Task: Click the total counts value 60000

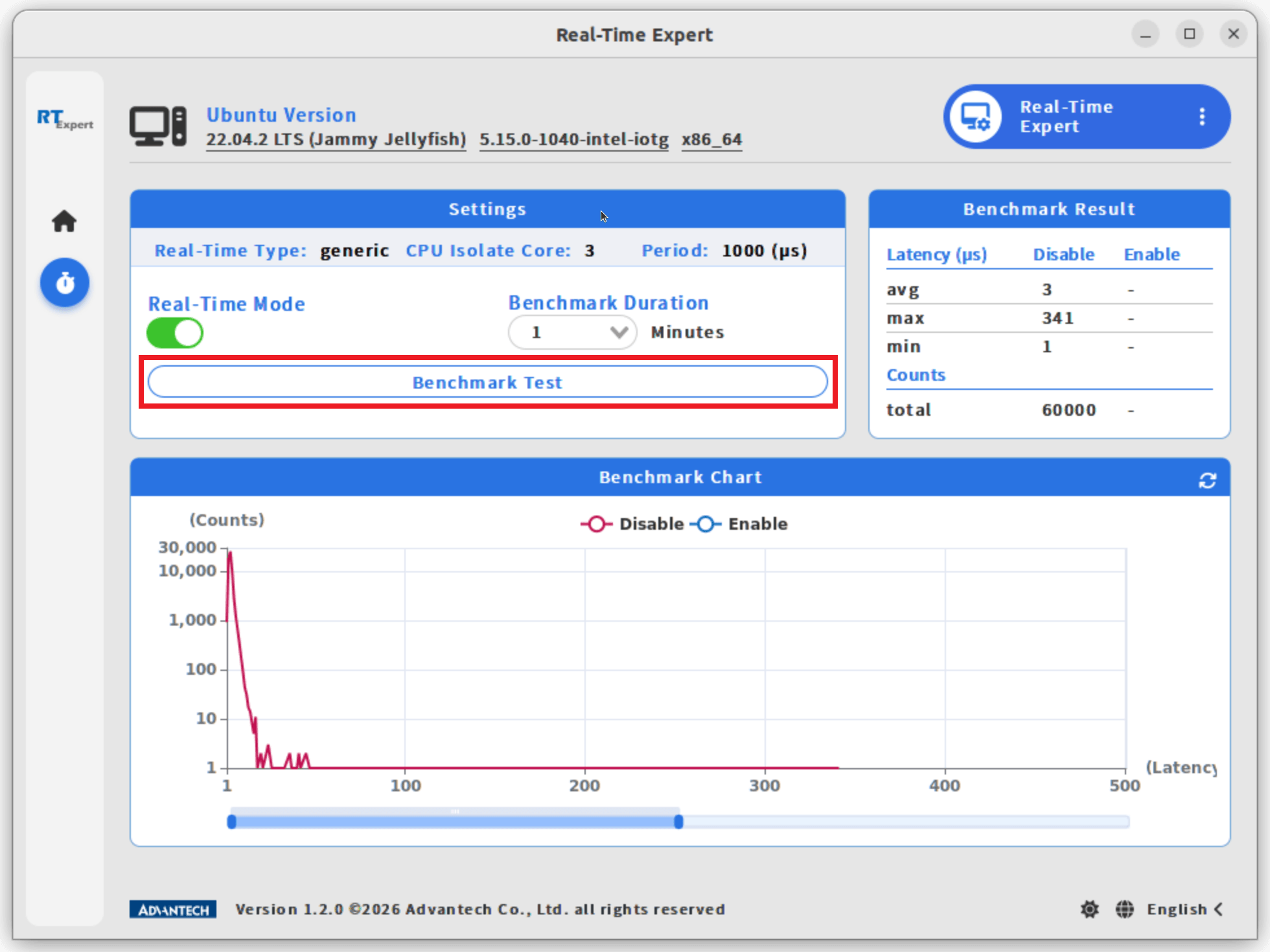Action: click(x=1068, y=410)
